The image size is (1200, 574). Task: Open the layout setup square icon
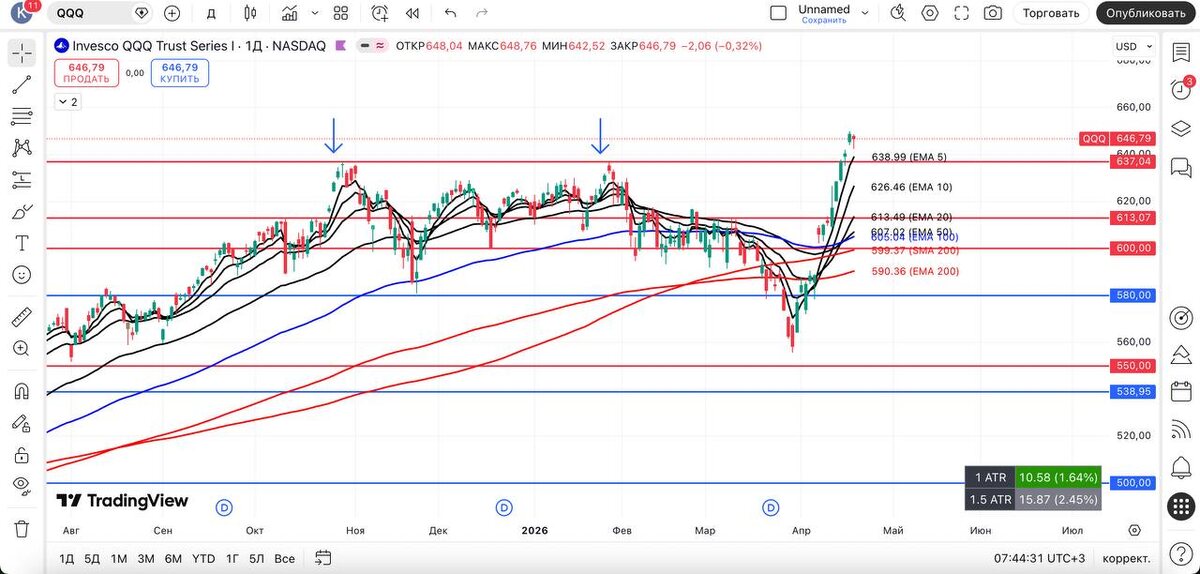pos(778,13)
